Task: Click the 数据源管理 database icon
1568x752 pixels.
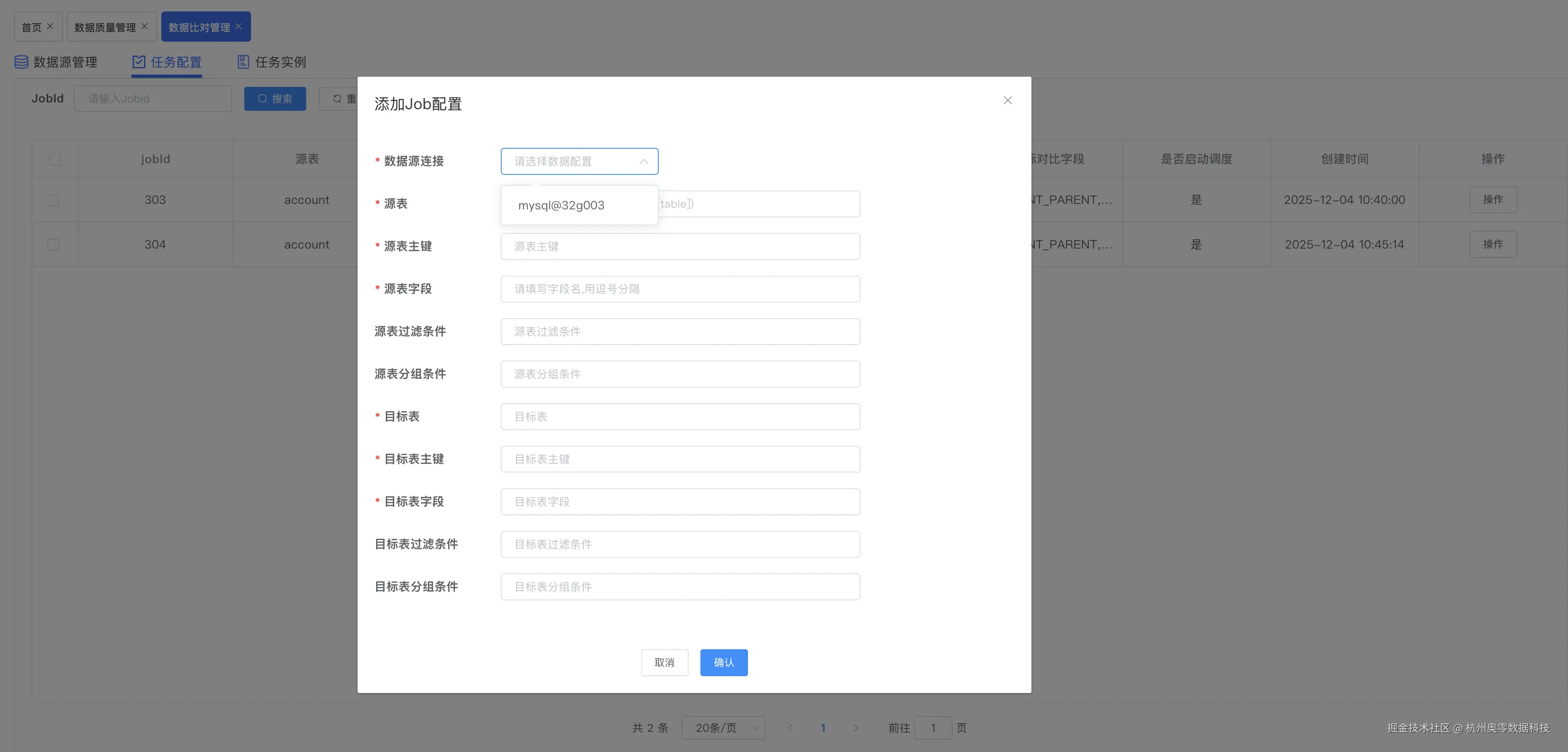Action: click(x=21, y=62)
